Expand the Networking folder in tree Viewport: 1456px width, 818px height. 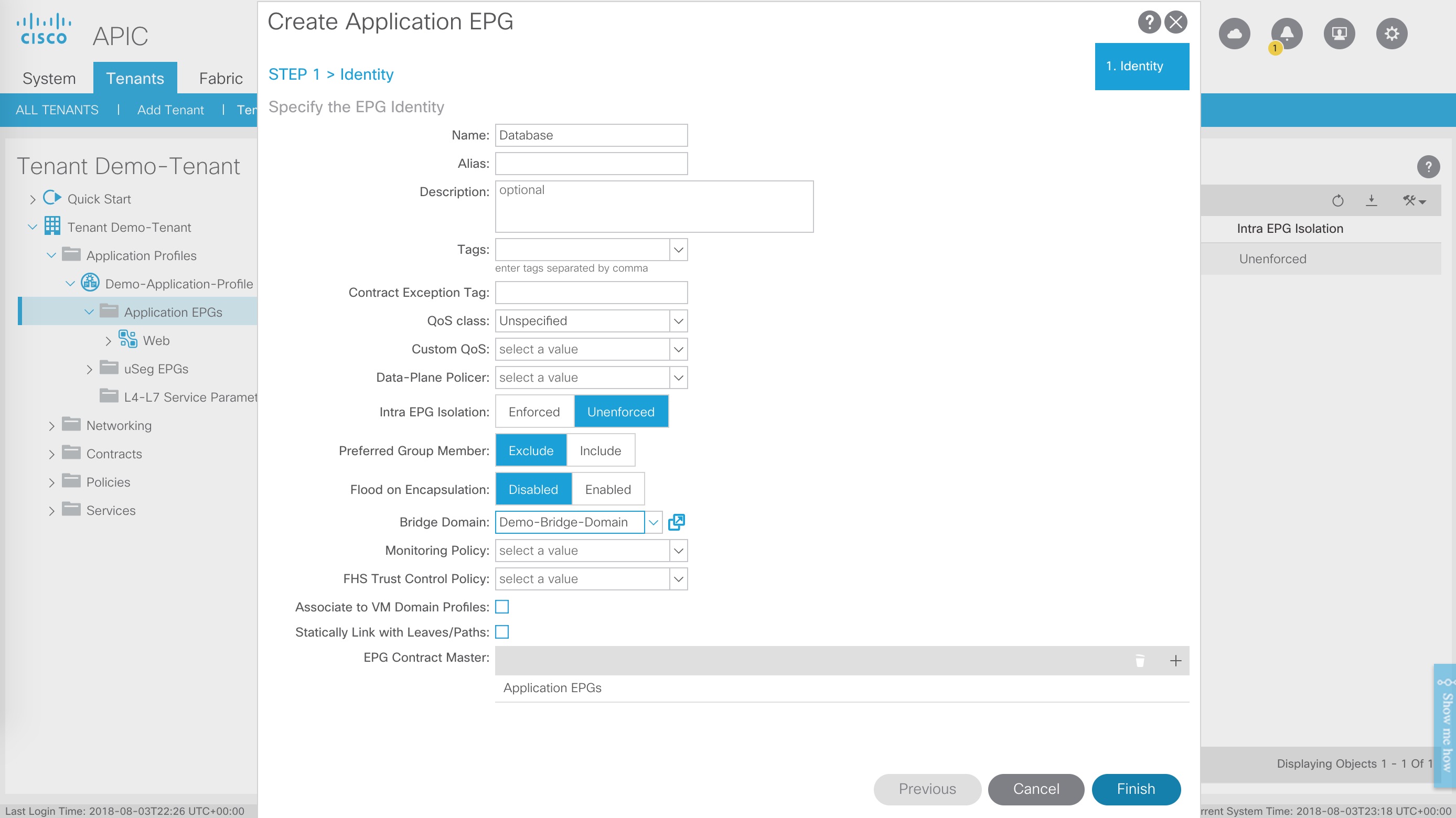click(x=51, y=426)
